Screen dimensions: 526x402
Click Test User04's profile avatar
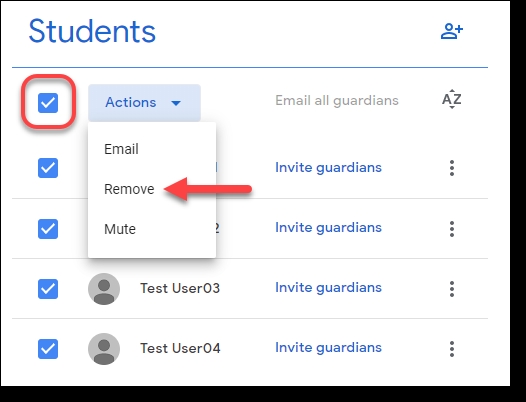(x=104, y=349)
